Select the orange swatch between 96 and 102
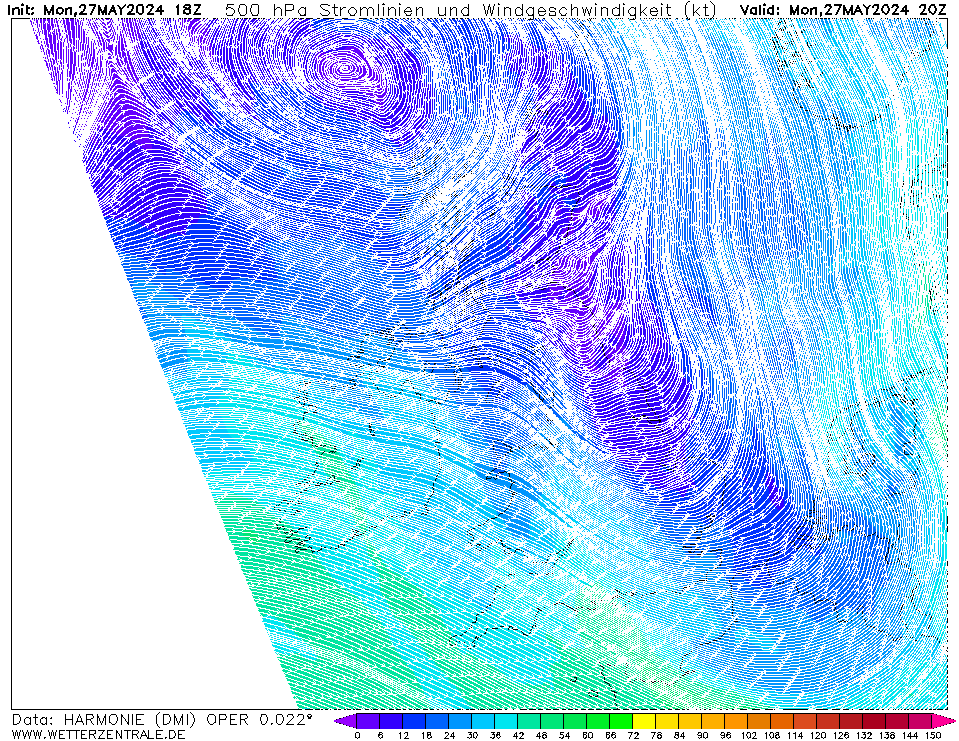 (736, 721)
